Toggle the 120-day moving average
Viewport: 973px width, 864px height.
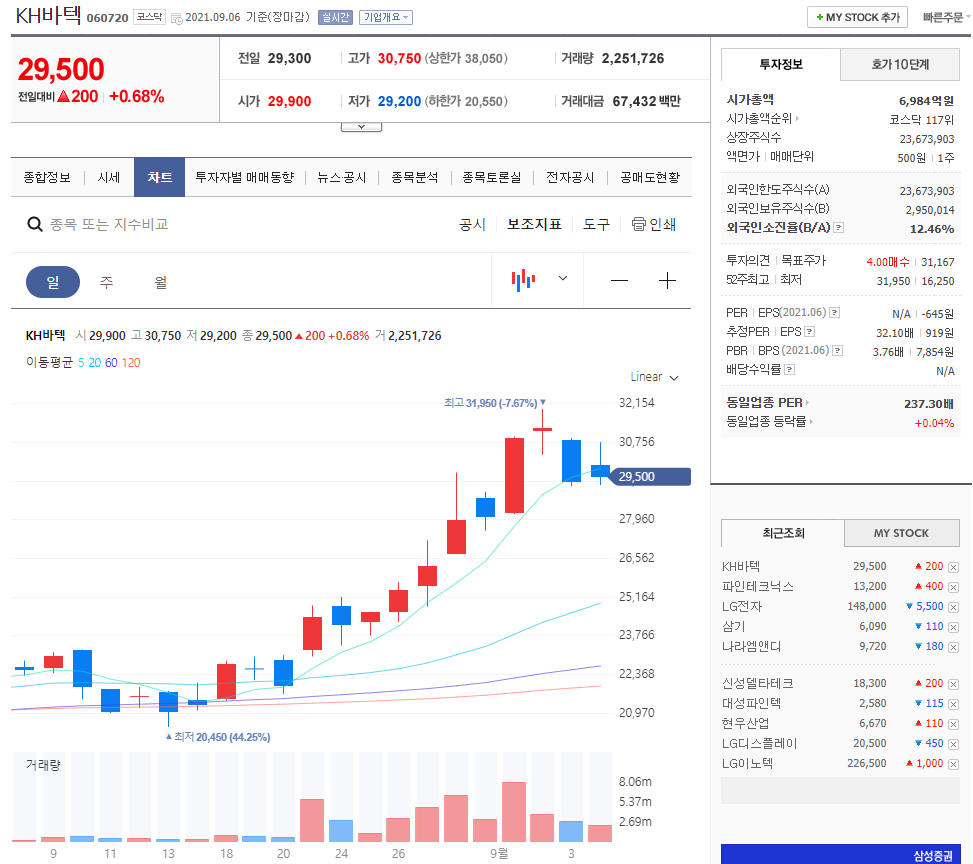[131, 362]
